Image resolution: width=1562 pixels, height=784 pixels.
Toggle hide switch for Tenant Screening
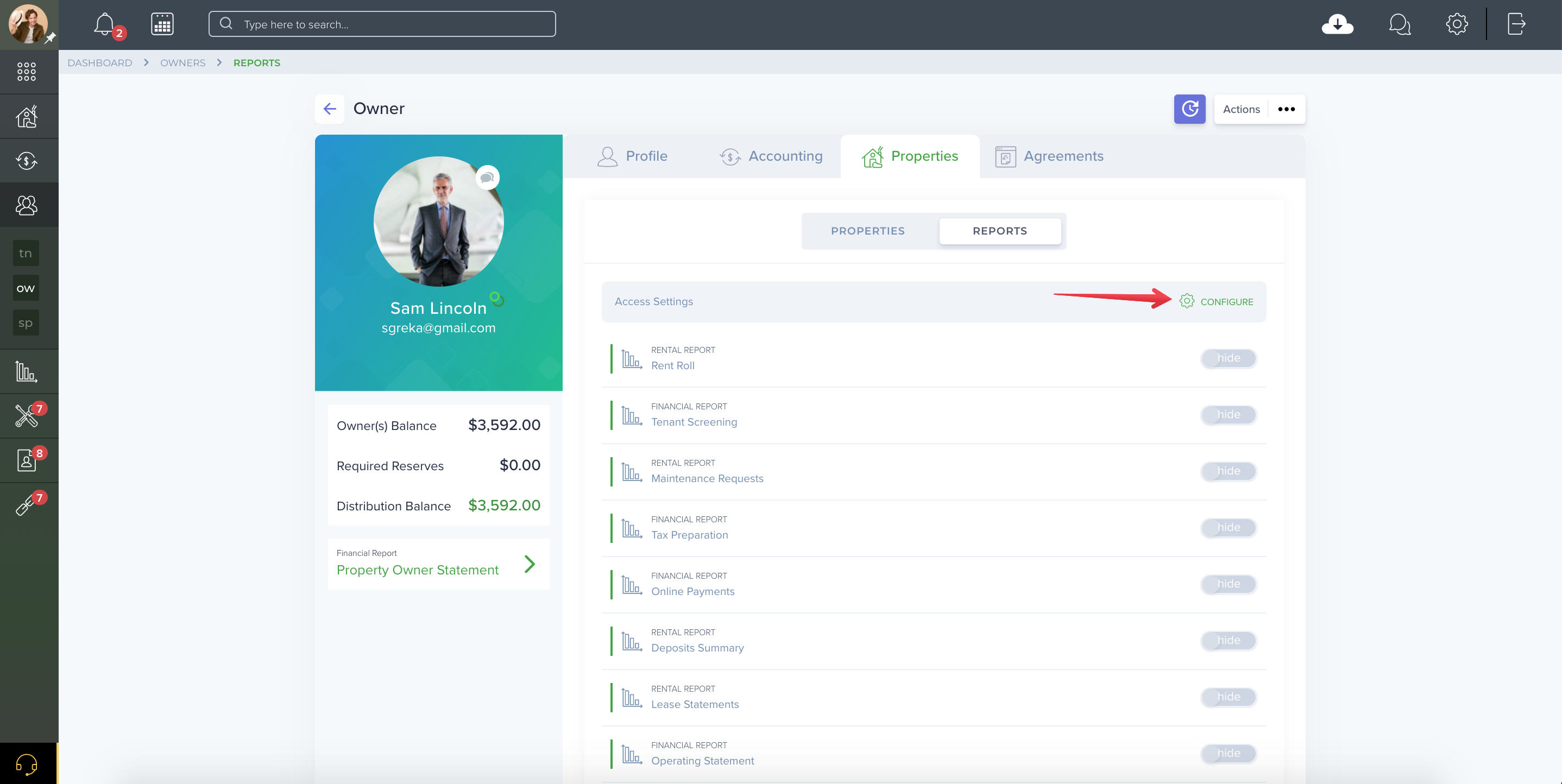(1229, 415)
